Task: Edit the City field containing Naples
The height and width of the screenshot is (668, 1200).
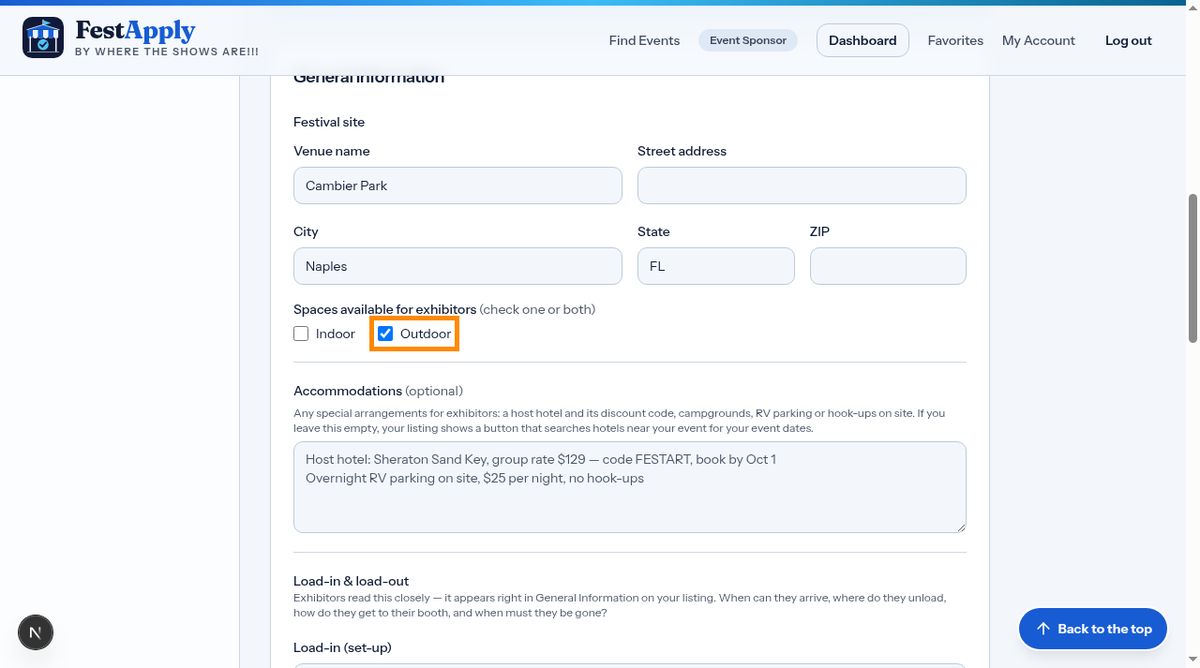Action: click(458, 266)
